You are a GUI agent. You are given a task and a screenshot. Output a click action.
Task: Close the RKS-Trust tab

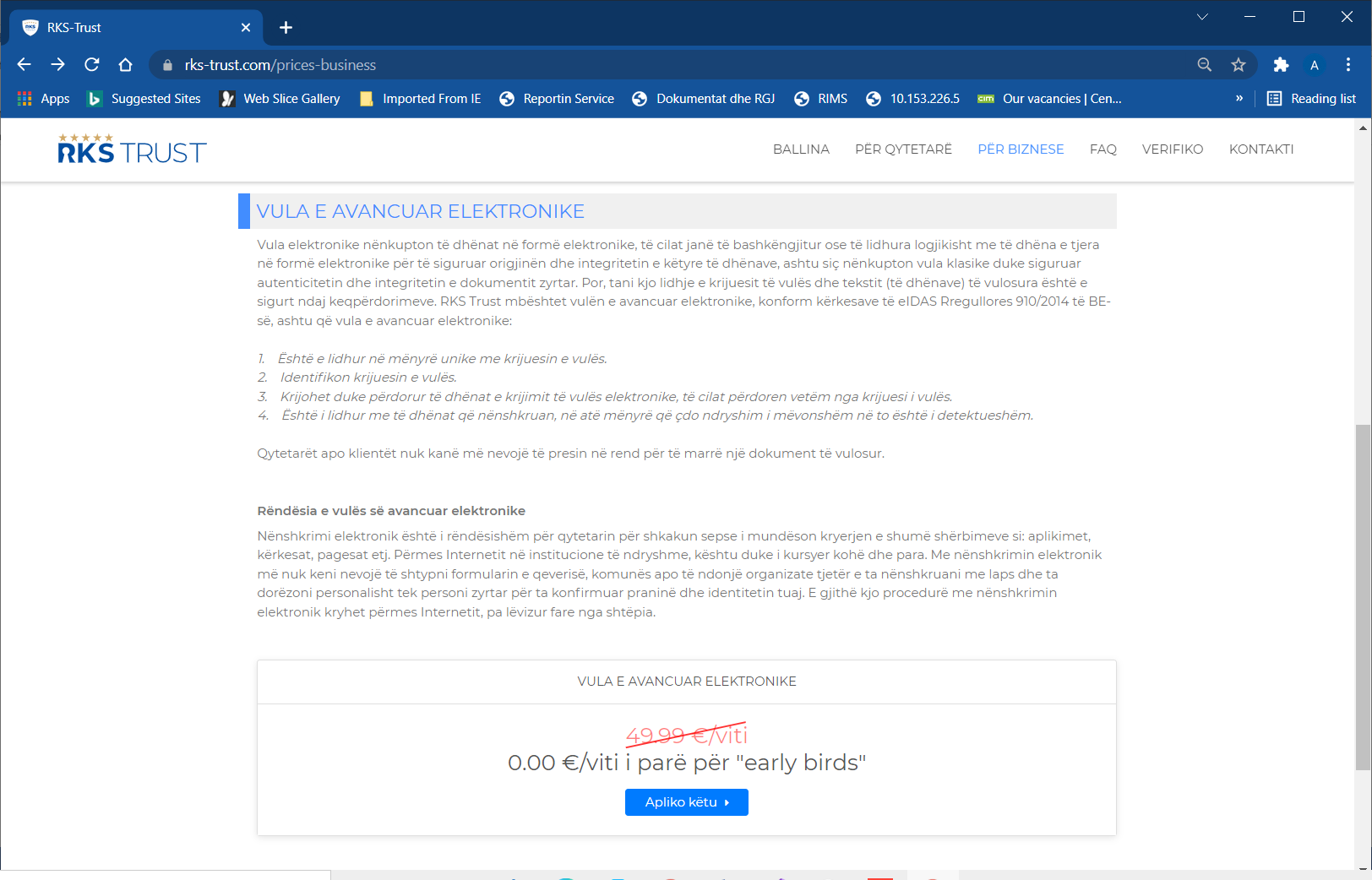[246, 28]
